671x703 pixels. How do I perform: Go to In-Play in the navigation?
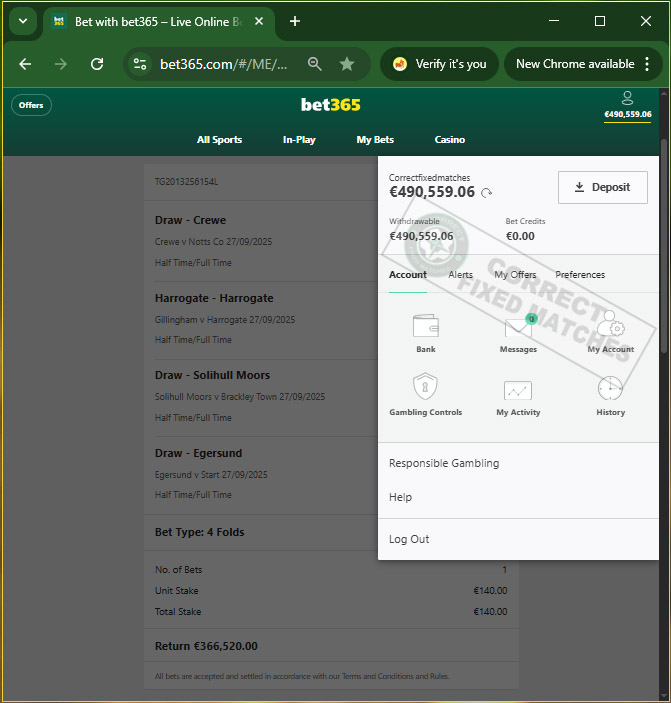point(299,140)
